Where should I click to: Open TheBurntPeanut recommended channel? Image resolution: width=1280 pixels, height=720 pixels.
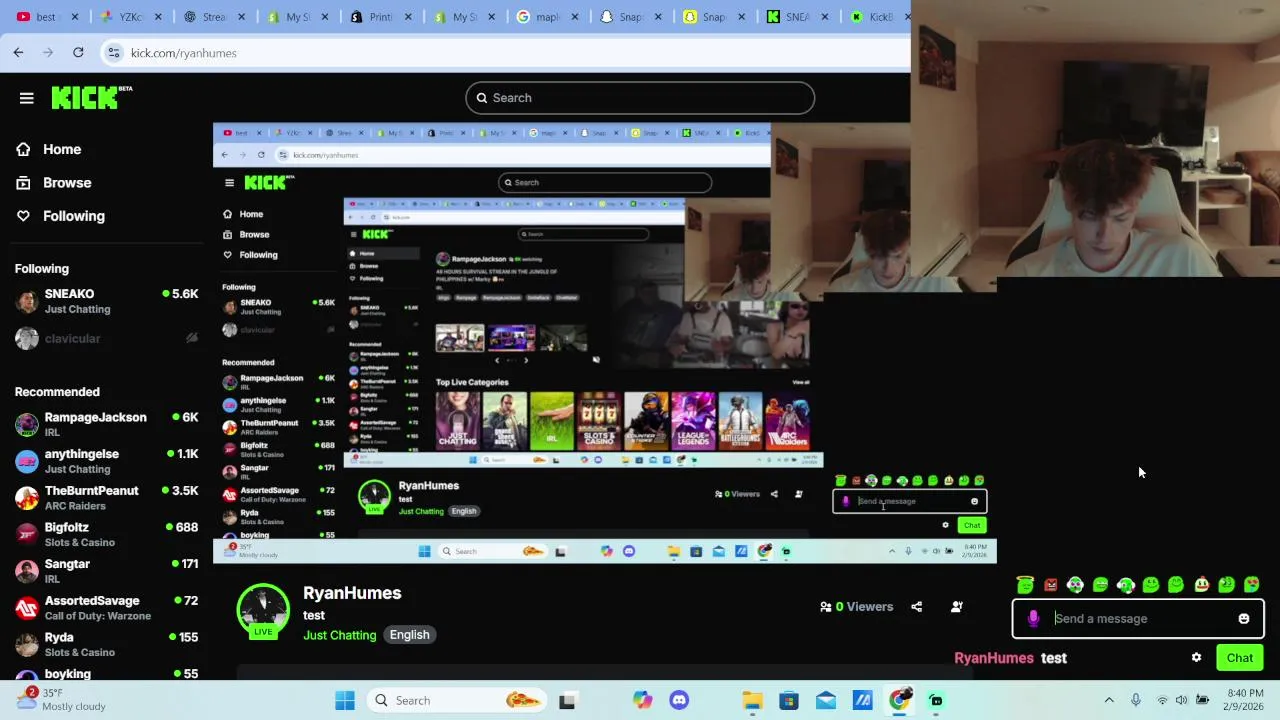[106, 498]
